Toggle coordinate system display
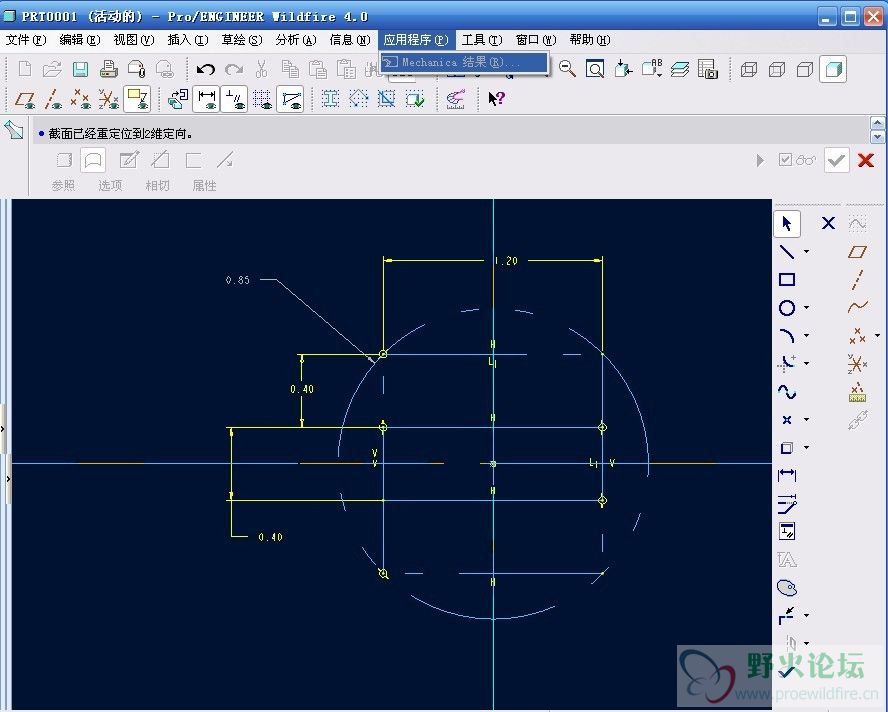The height and width of the screenshot is (712, 888). pos(109,99)
